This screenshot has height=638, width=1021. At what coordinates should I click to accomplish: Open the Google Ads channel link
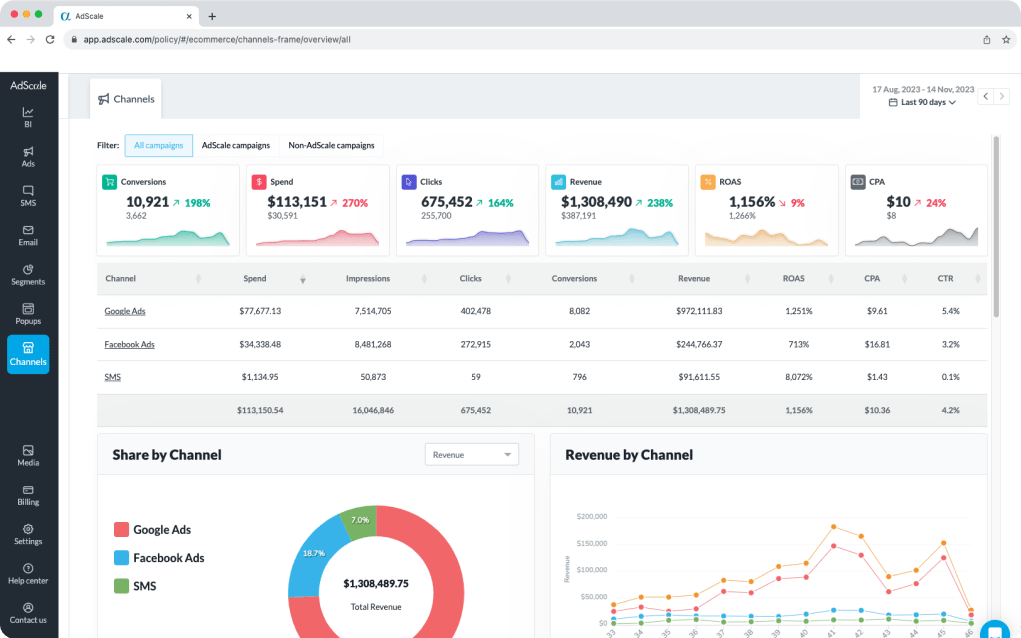click(125, 311)
